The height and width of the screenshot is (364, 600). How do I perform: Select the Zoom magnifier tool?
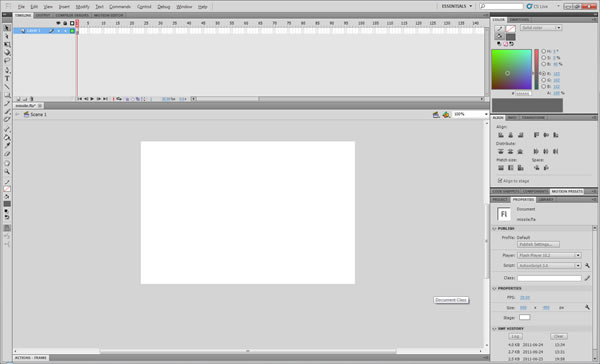(7, 172)
